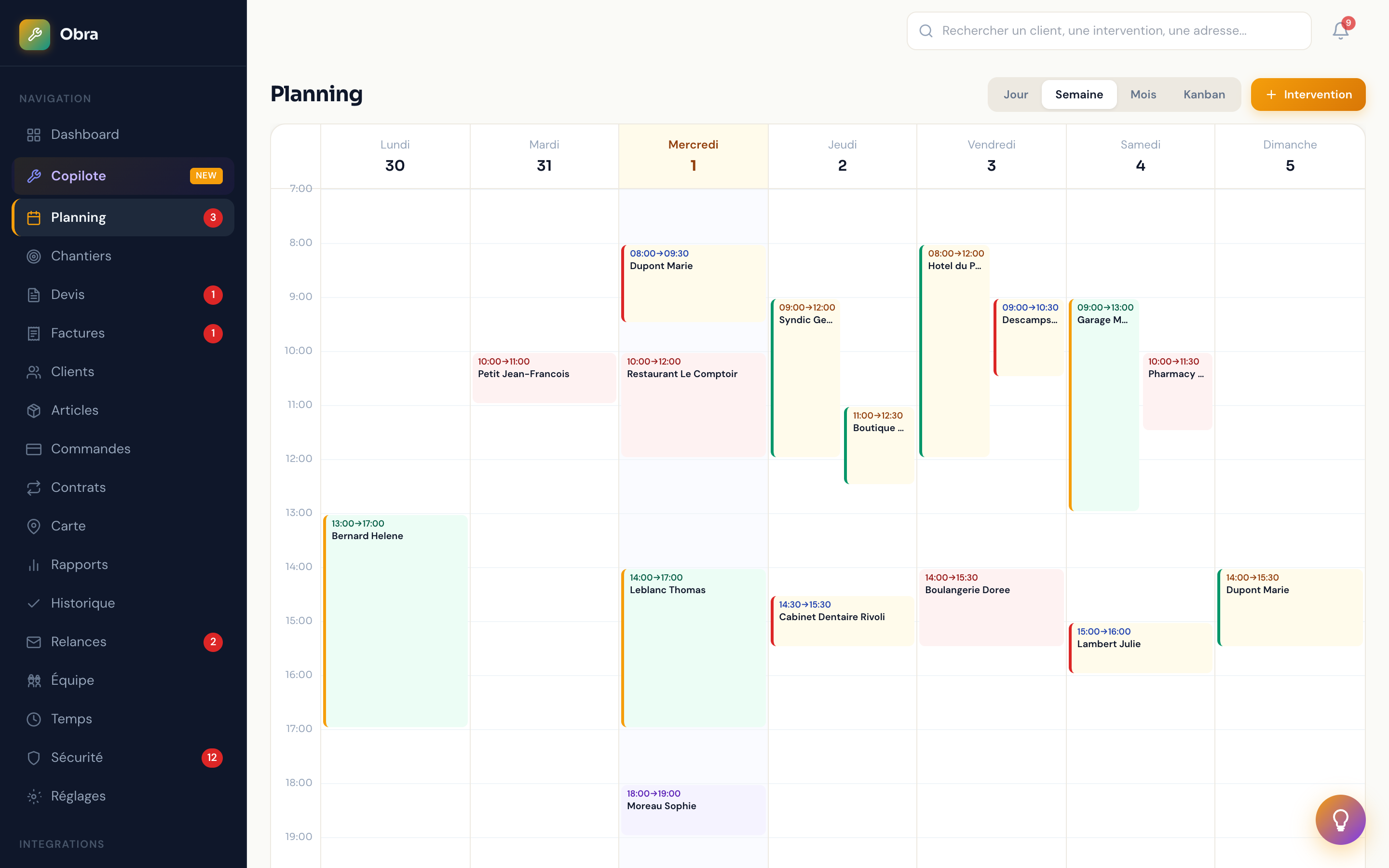Open the notification bell
Image resolution: width=1389 pixels, height=868 pixels.
[x=1341, y=30]
